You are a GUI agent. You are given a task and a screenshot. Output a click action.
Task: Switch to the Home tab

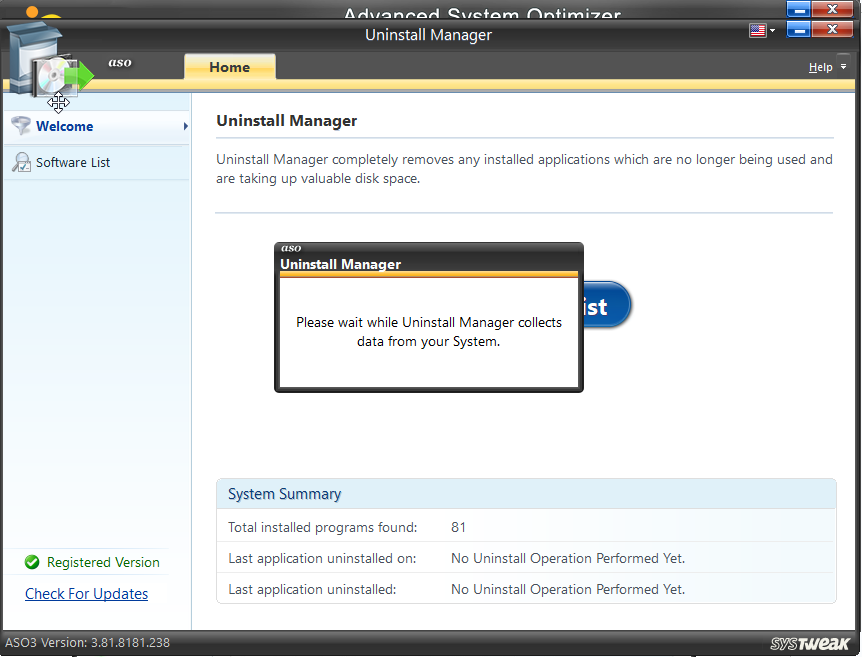pyautogui.click(x=229, y=67)
